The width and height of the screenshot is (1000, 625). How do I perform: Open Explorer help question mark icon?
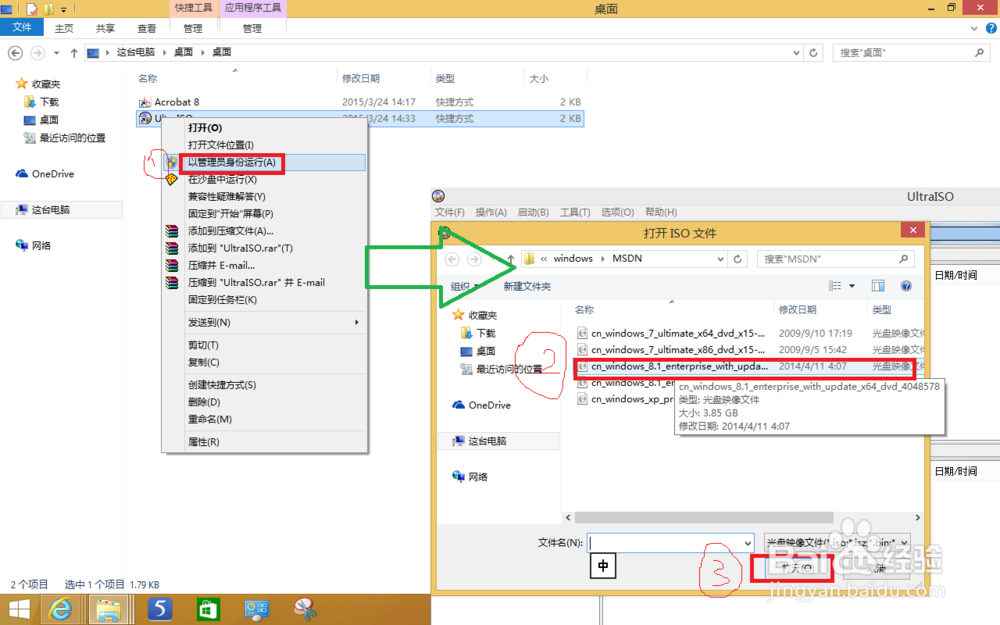991,28
